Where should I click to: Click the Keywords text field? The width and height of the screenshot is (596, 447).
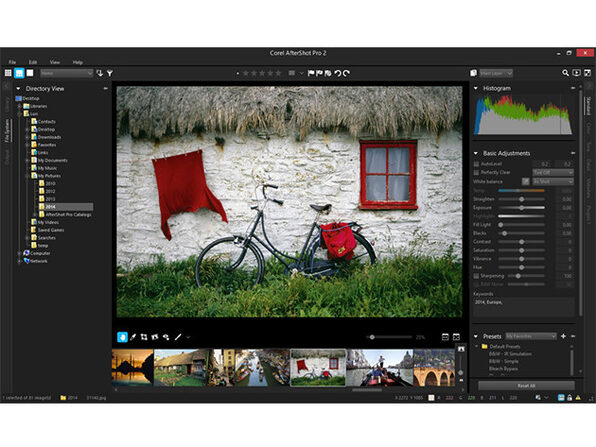click(524, 307)
